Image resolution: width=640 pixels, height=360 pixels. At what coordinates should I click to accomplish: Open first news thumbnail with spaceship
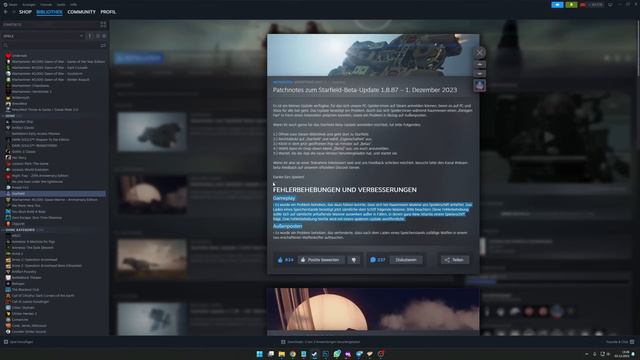[x=152, y=132]
